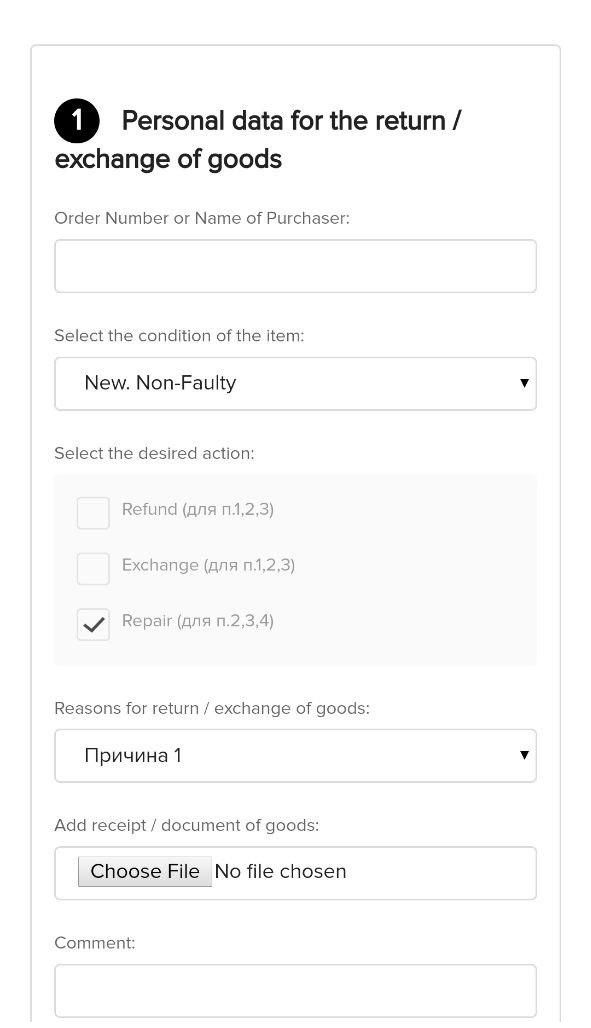
Task: Check the Refund (для п.1,2,3) checkbox
Action: point(93,513)
